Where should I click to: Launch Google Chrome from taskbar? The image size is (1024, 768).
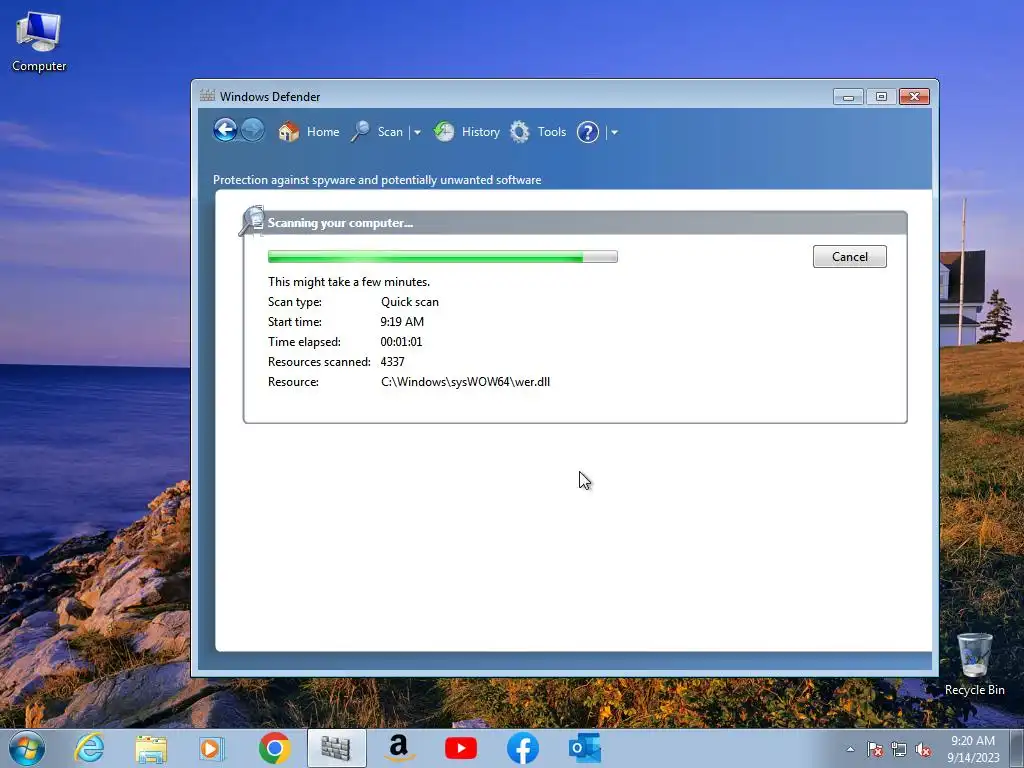[274, 748]
